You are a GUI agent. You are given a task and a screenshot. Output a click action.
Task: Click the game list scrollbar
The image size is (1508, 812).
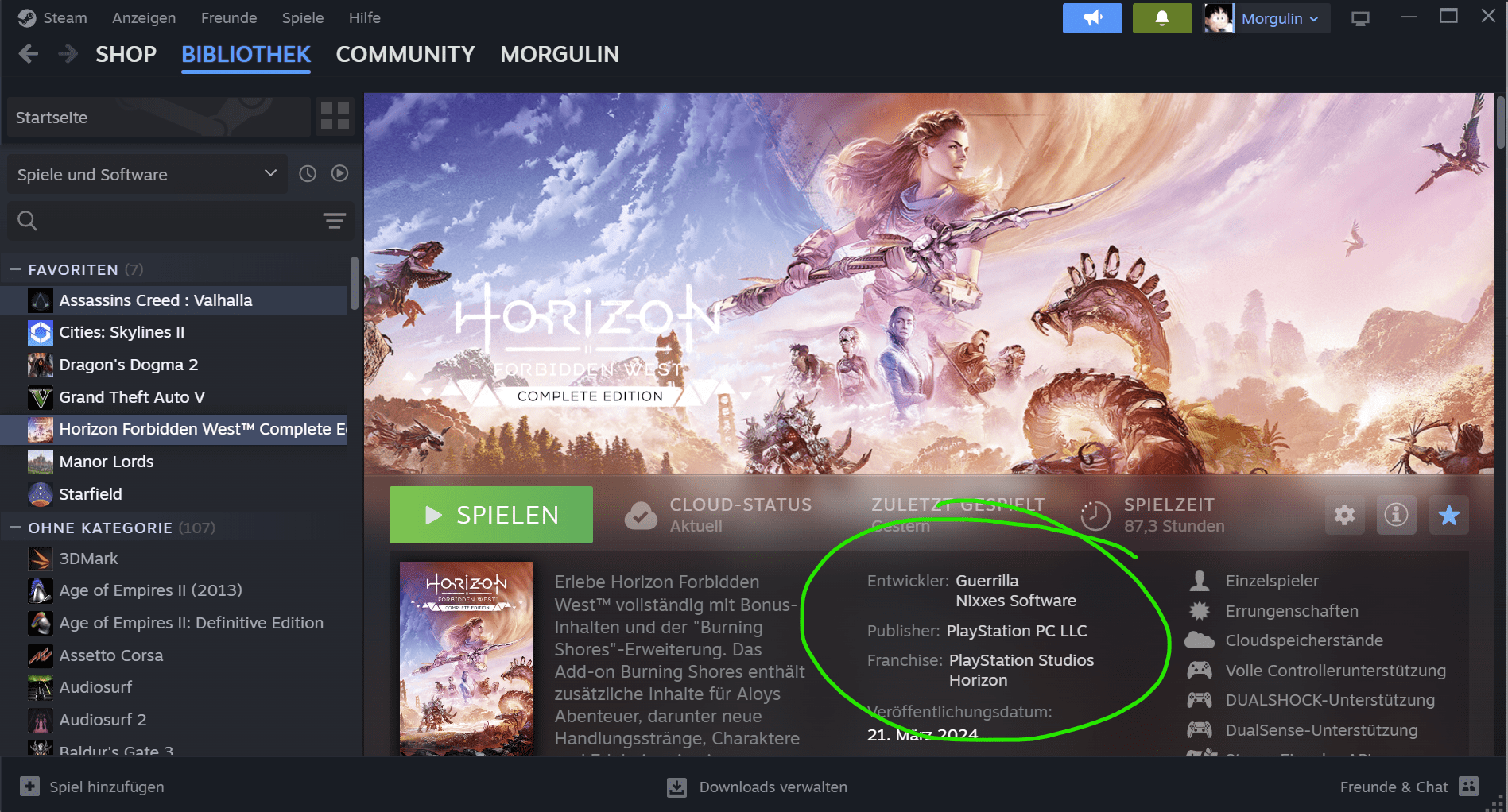click(354, 282)
